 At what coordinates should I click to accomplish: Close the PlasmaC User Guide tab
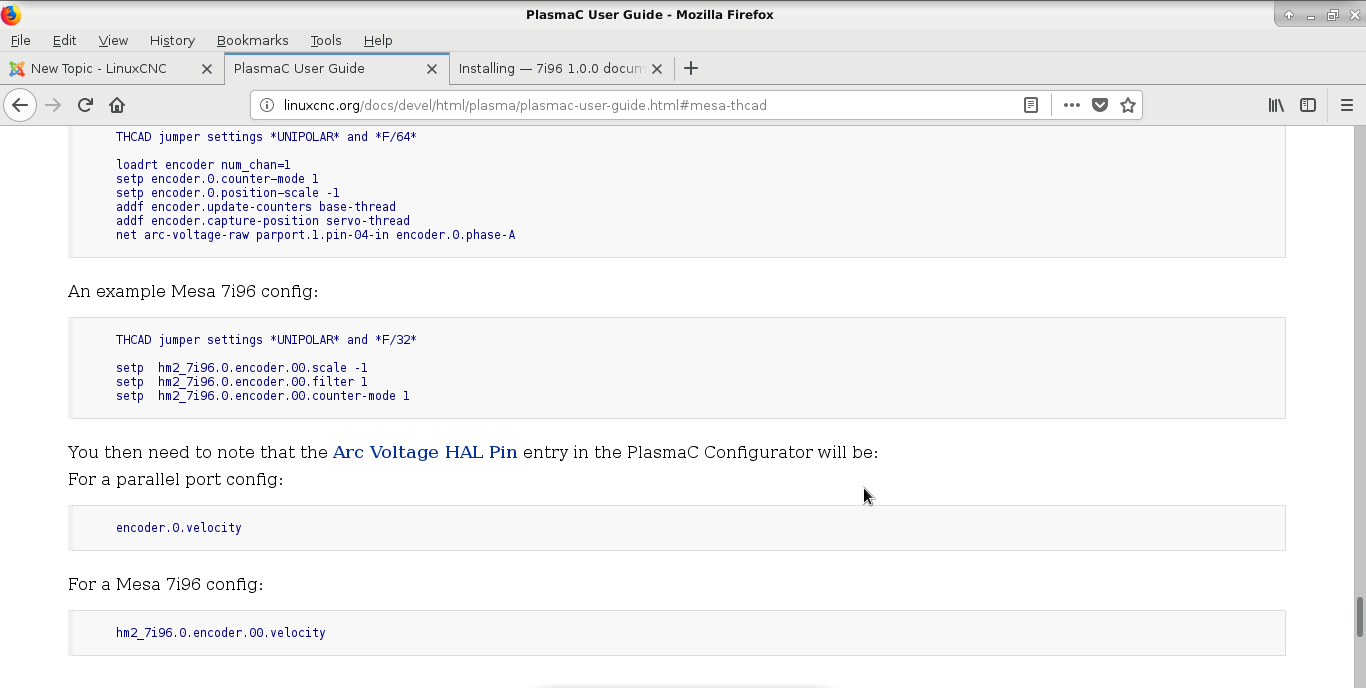pyautogui.click(x=432, y=69)
